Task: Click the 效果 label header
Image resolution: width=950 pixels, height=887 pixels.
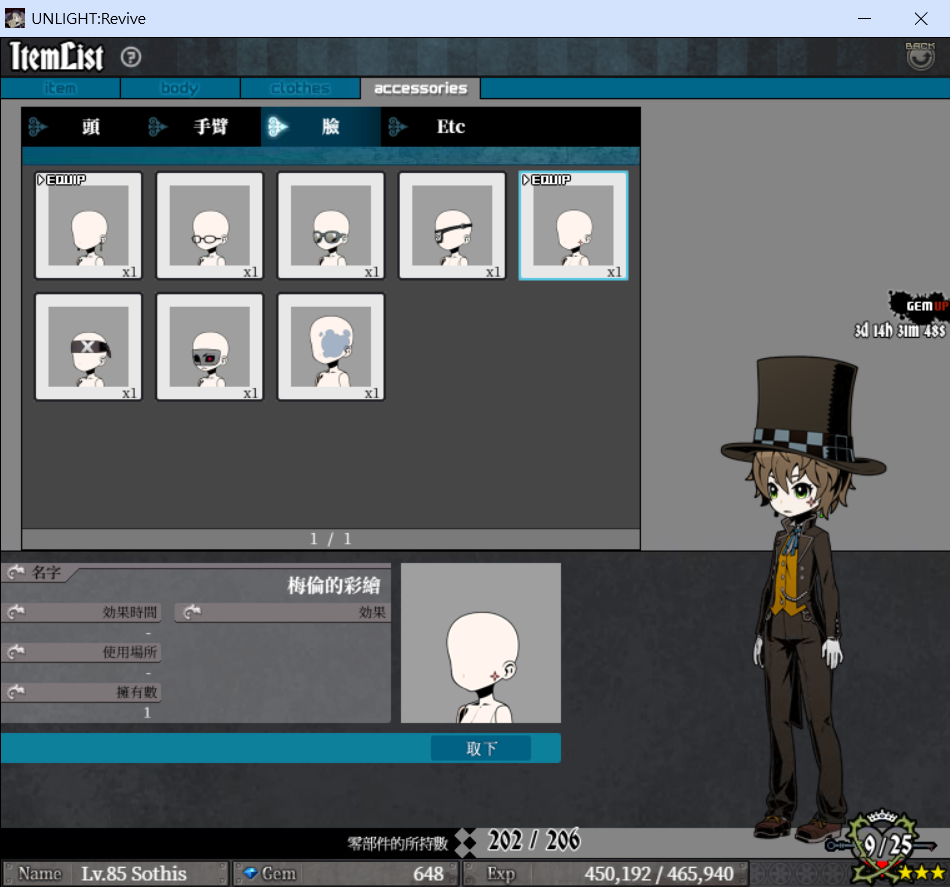Action: (x=372, y=613)
